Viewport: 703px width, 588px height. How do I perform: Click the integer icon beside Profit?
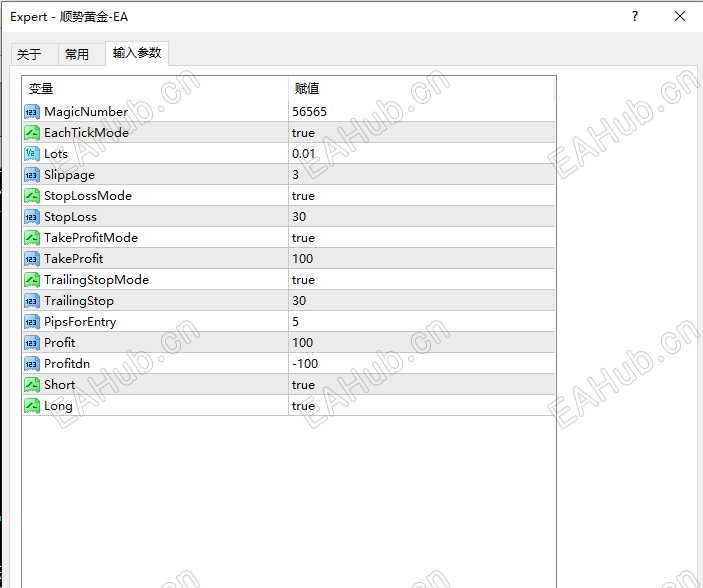click(32, 343)
